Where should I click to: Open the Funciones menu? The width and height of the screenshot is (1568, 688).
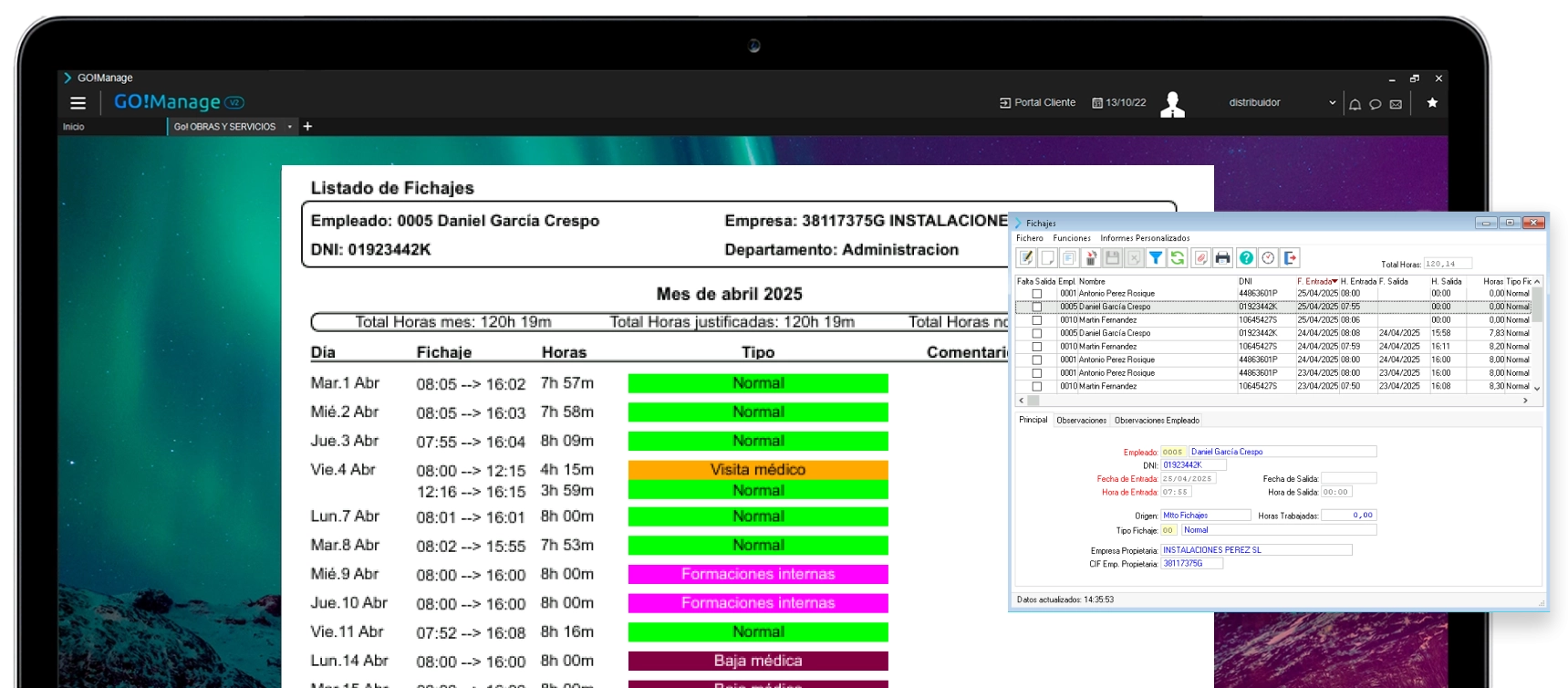pyautogui.click(x=1072, y=238)
